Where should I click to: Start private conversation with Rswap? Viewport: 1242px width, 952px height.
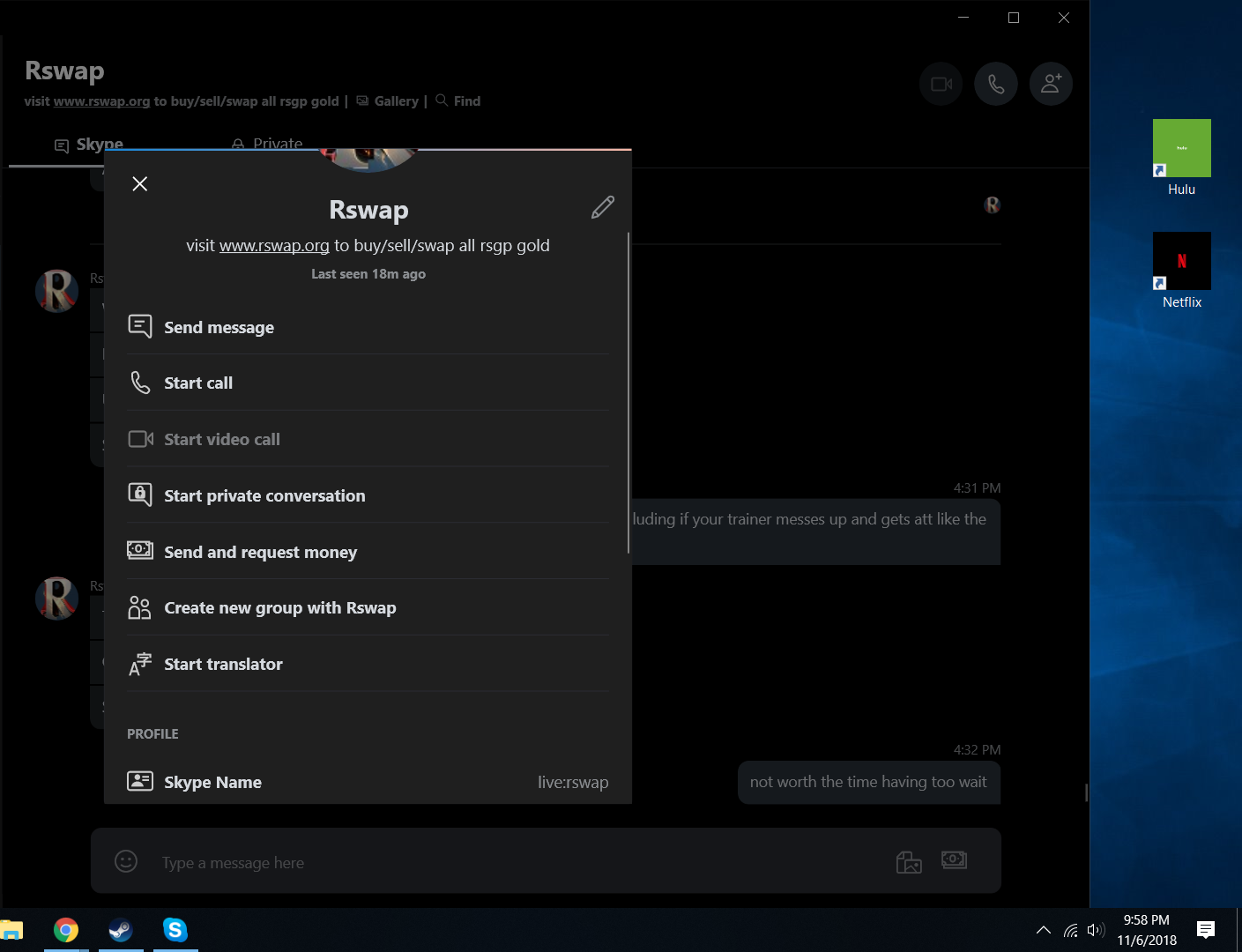click(368, 495)
